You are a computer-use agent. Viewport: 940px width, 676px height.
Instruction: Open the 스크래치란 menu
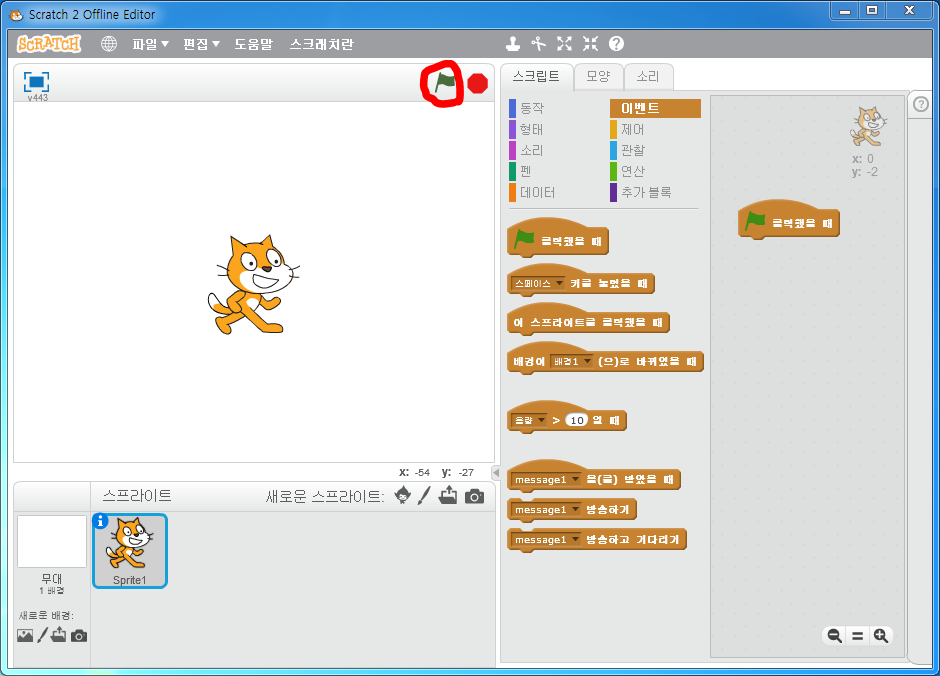(x=321, y=44)
